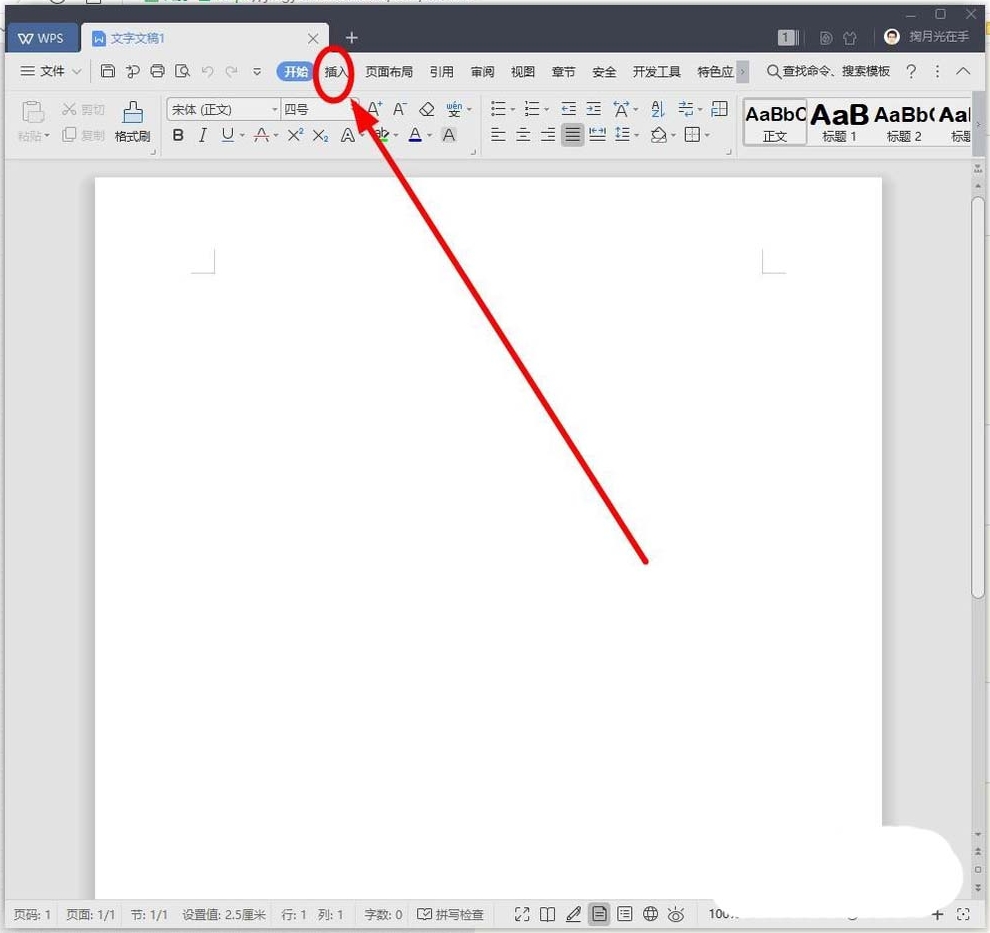This screenshot has width=990, height=933.
Task: Toggle eye protection mode icon
Action: click(676, 914)
